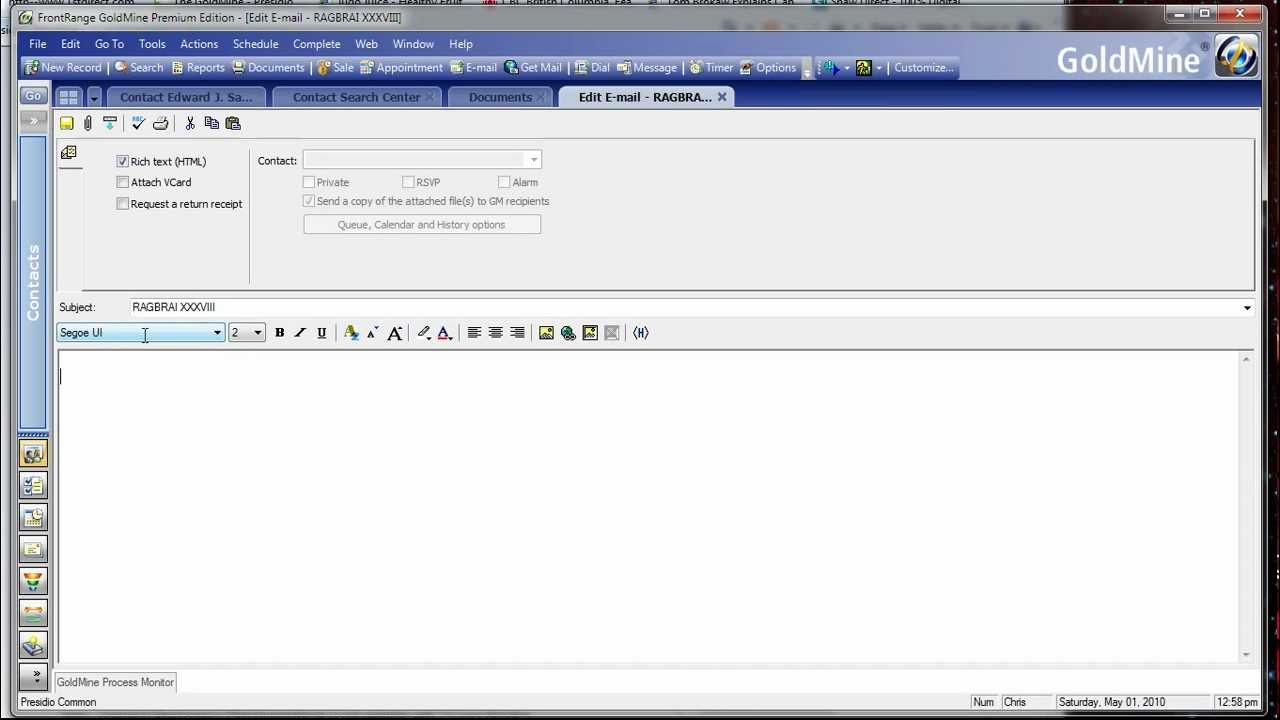Viewport: 1280px width, 720px height.
Task: Increase the font size
Action: point(395,333)
